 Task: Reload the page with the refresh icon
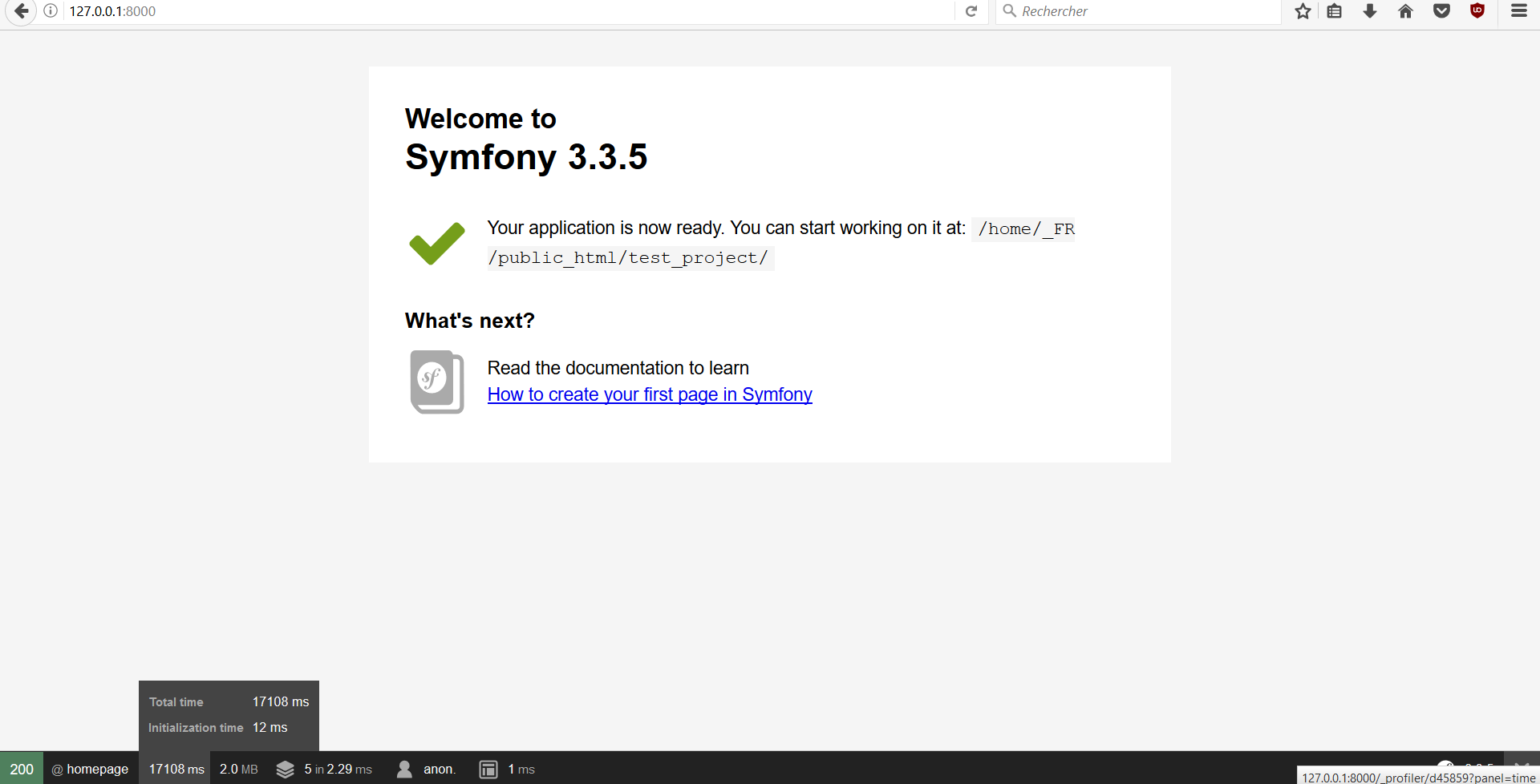click(971, 11)
